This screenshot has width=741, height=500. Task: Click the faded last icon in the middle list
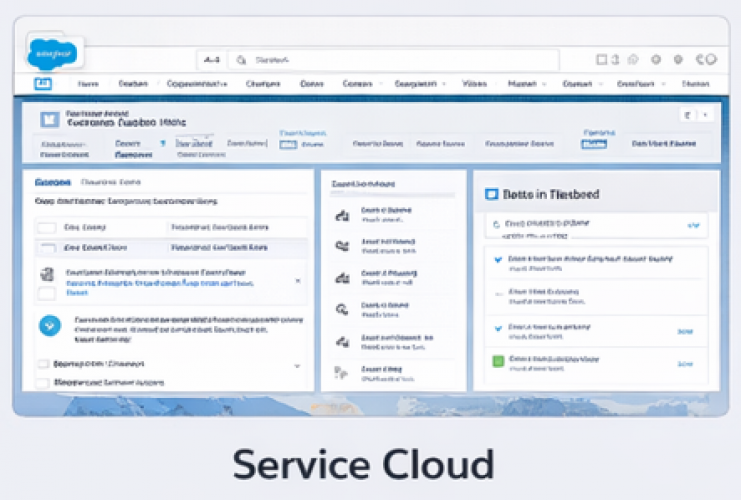(x=341, y=372)
